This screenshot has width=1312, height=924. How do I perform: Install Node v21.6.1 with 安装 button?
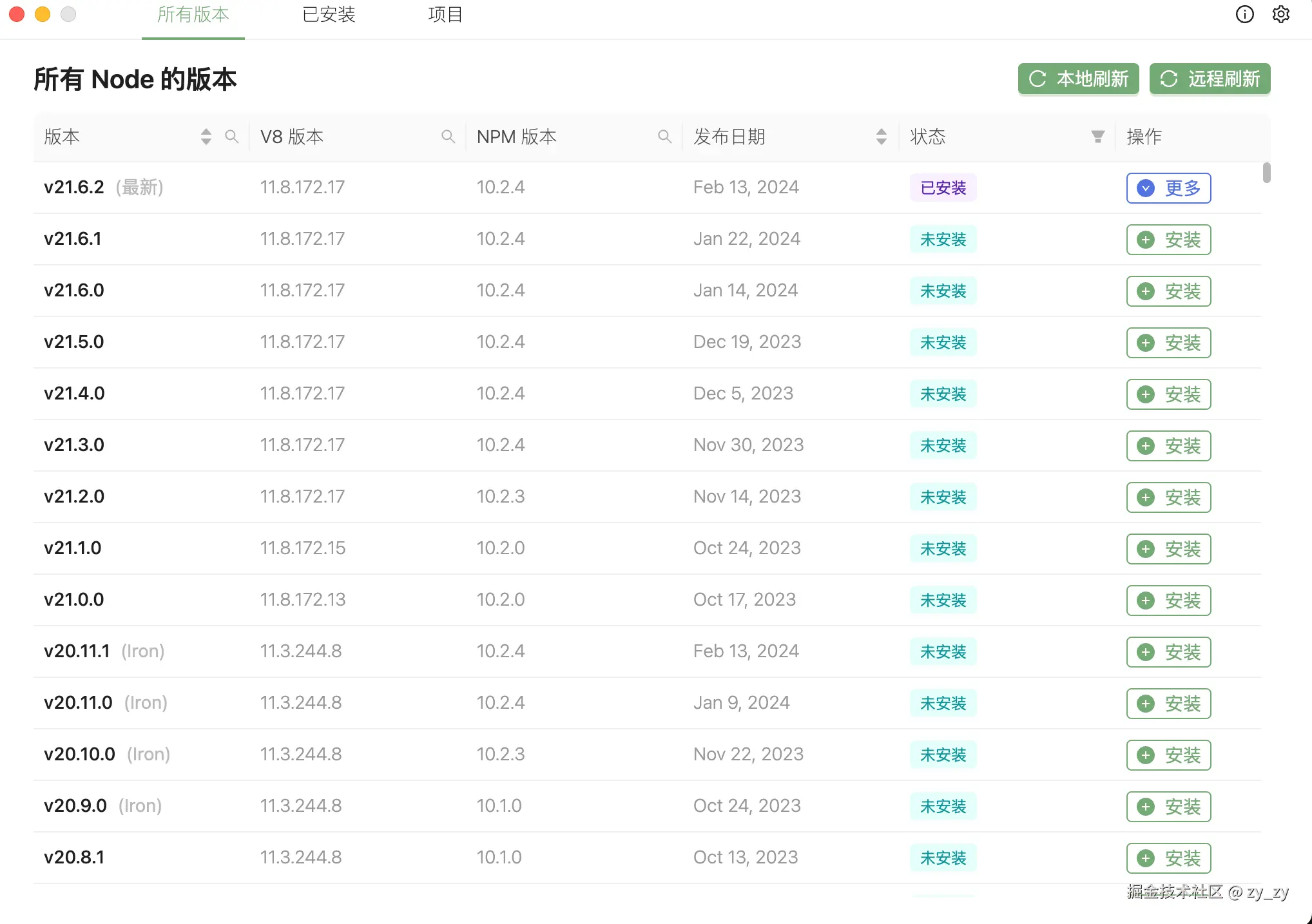coord(1168,239)
